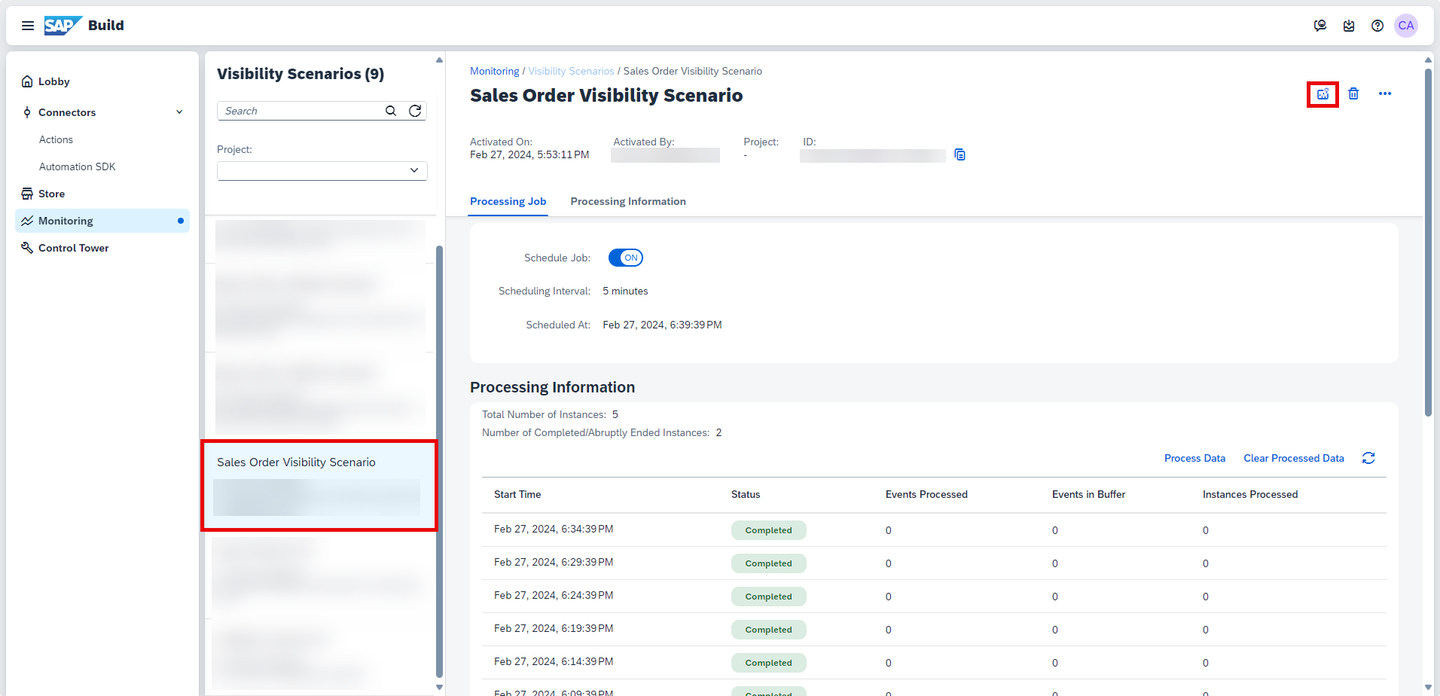The width and height of the screenshot is (1440, 696).
Task: Click the Status column header
Action: pos(746,494)
